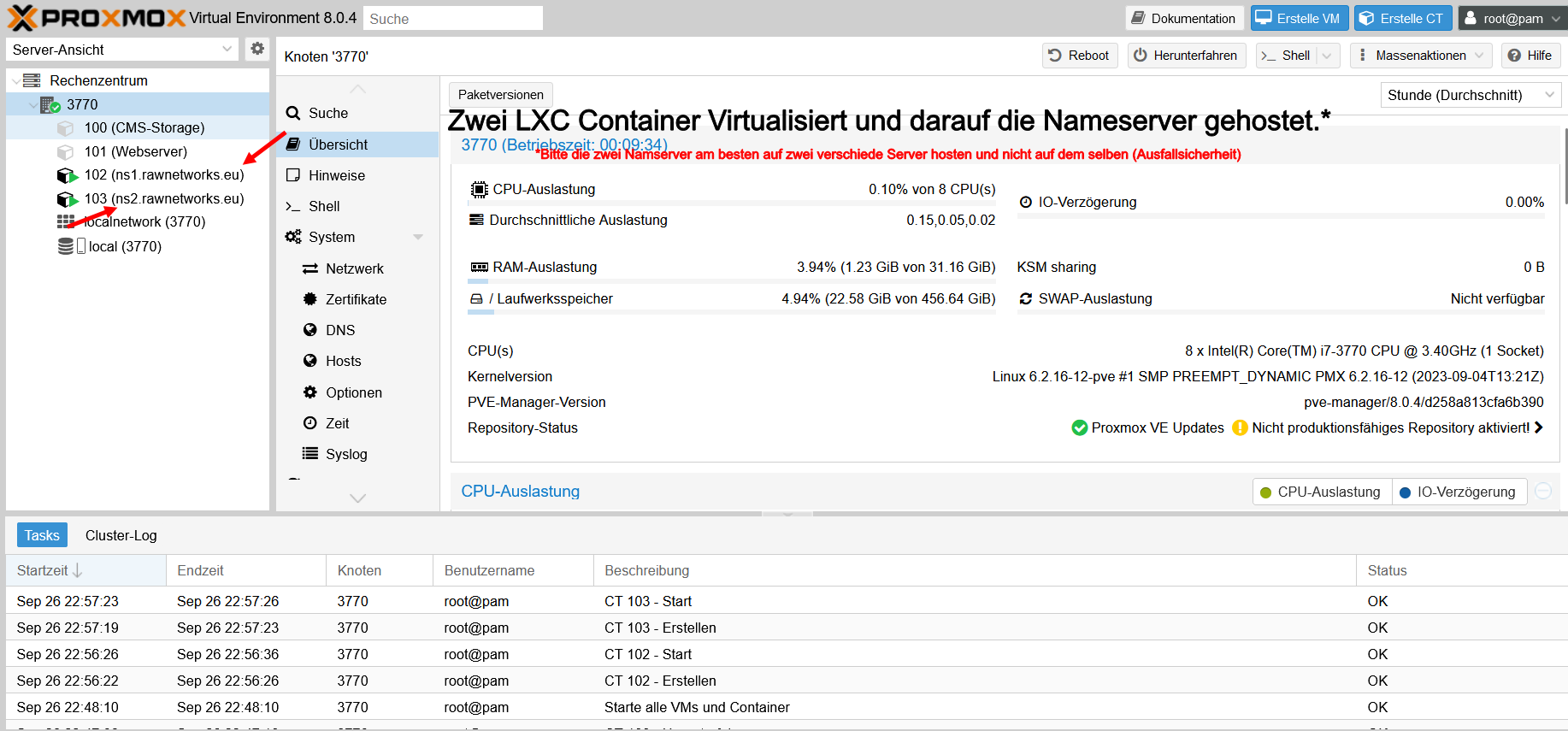Collapse the Rechenzentrum tree node
The height and width of the screenshot is (731, 1568).
[16, 81]
